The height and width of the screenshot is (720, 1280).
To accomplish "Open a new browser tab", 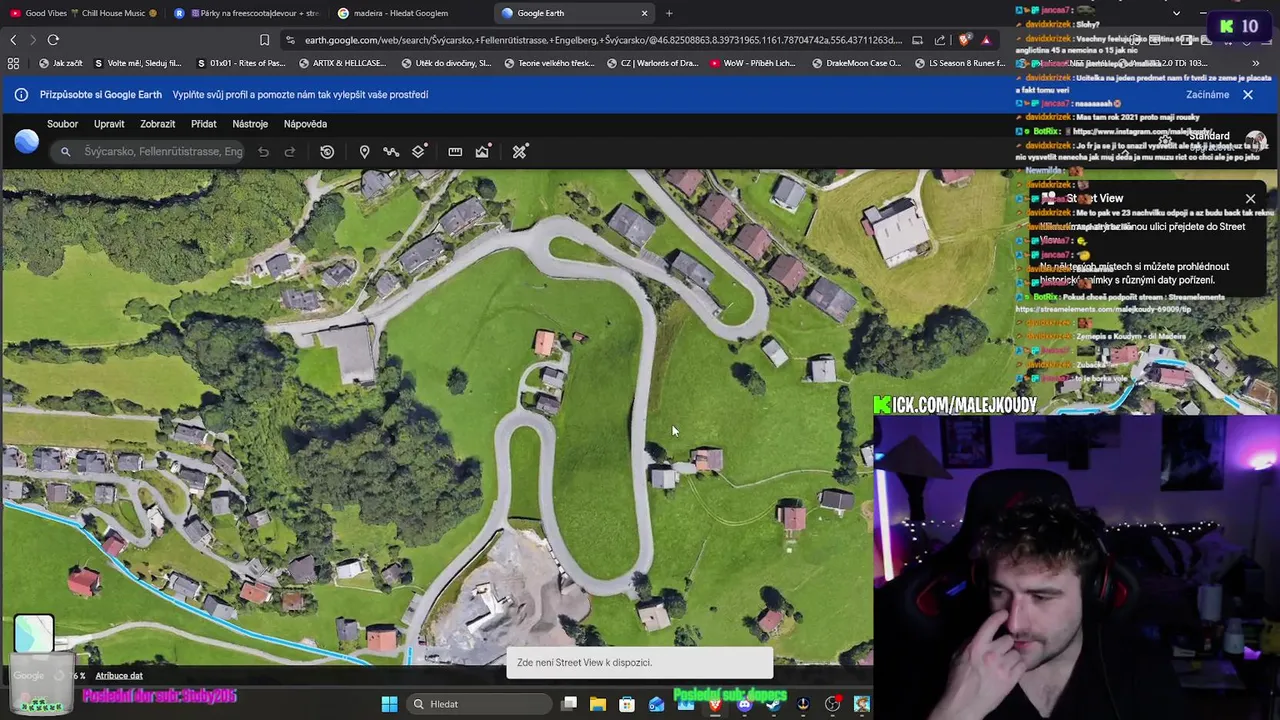I will coord(669,13).
